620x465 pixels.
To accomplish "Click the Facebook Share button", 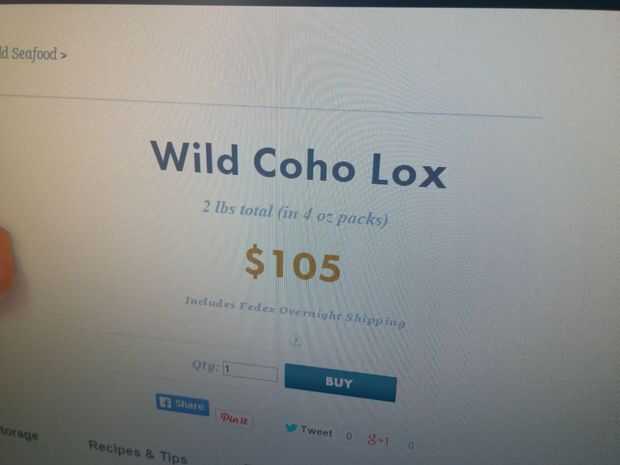I will [x=182, y=405].
